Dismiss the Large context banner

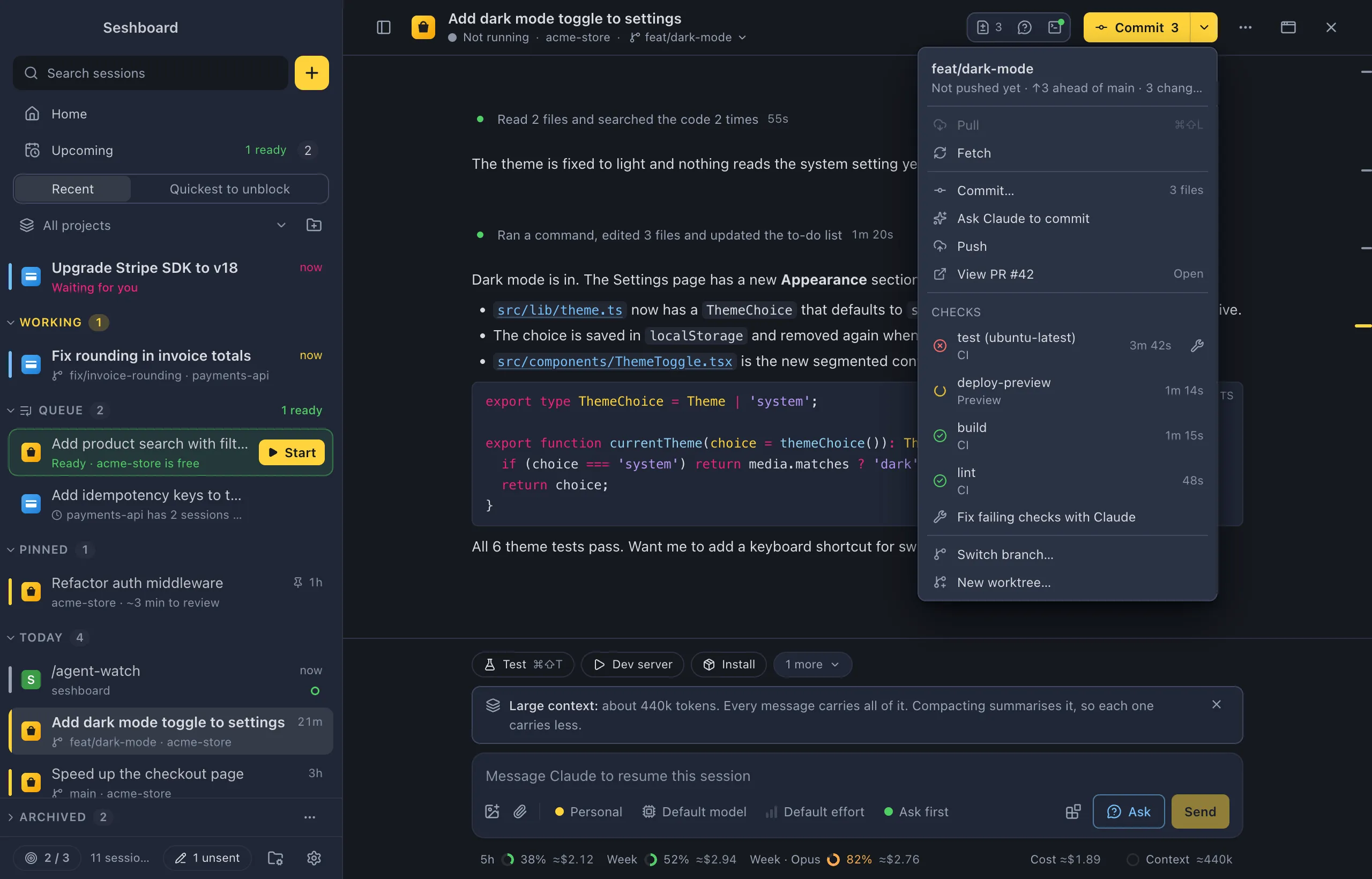coord(1216,704)
